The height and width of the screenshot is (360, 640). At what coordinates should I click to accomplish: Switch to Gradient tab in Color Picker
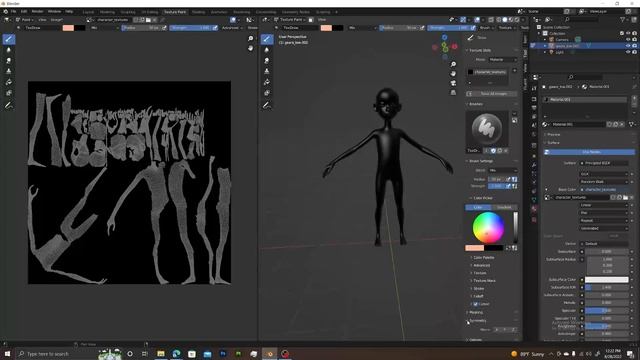[504, 207]
